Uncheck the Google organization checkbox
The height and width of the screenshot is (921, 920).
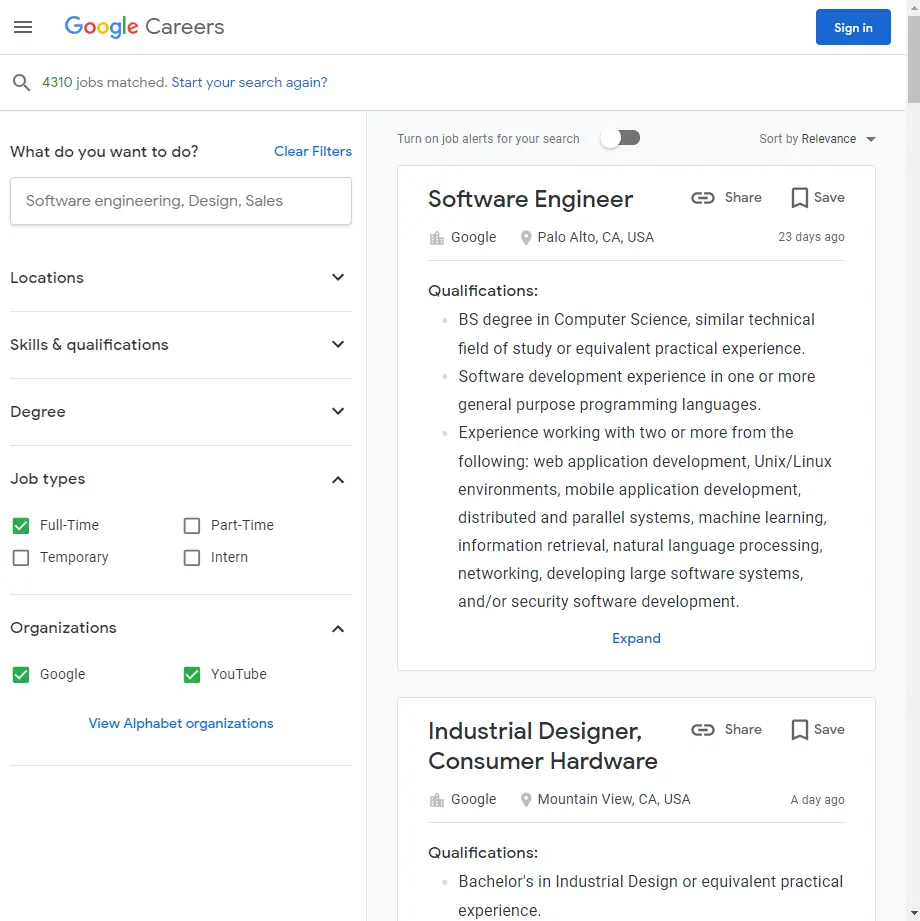point(21,675)
